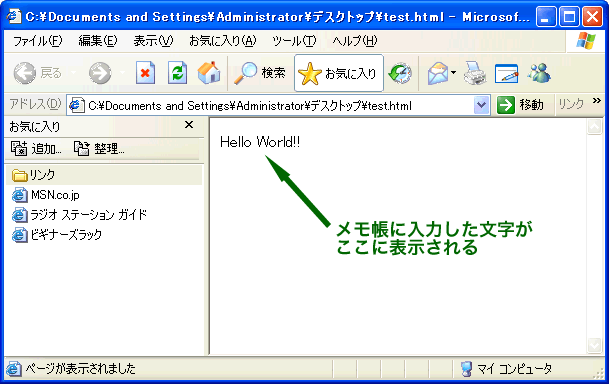Image resolution: width=609 pixels, height=384 pixels.
Task: Expand the リンク toolbar chevron
Action: pyautogui.click(x=597, y=101)
